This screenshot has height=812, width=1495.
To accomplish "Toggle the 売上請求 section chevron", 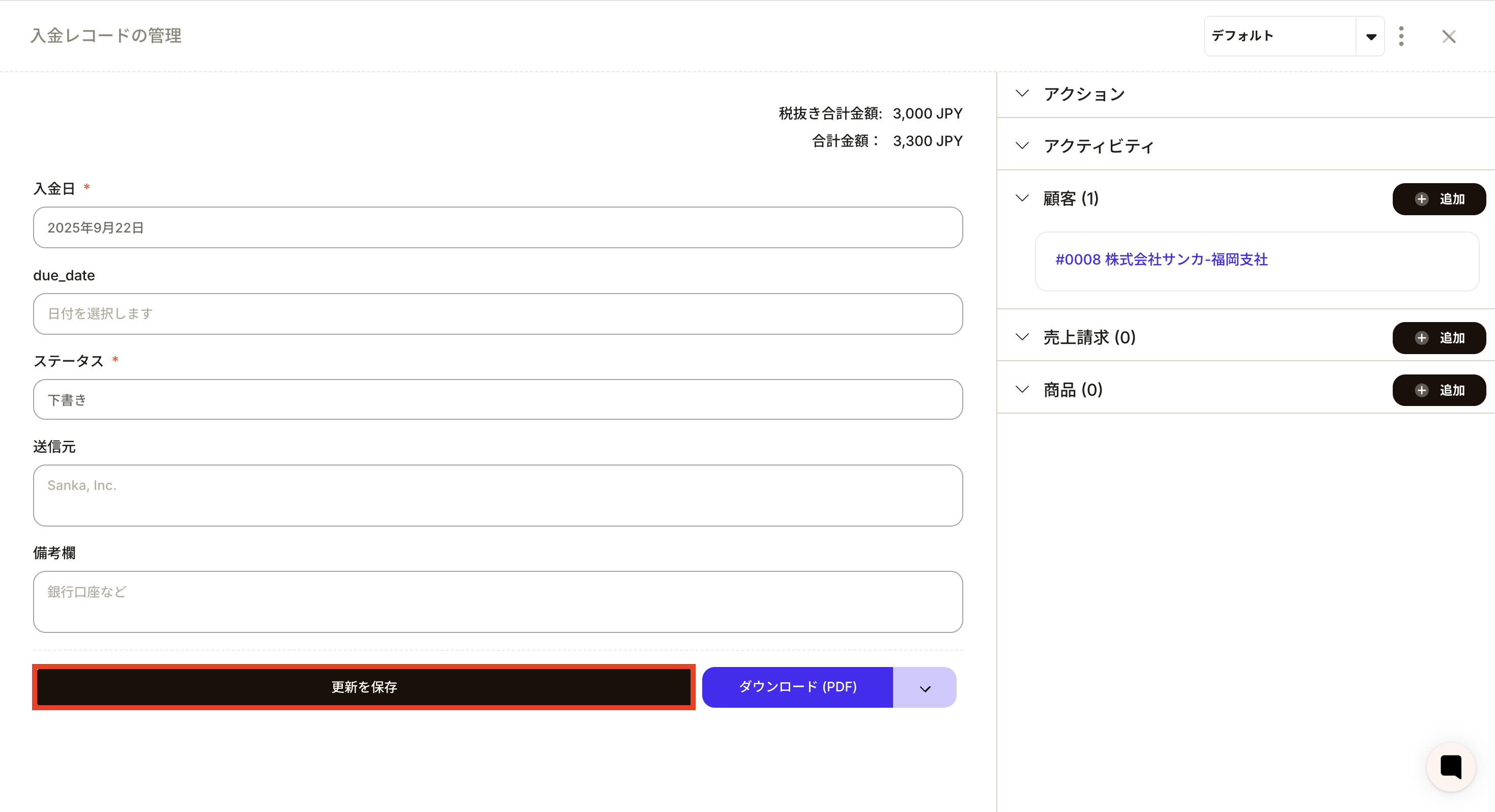I will (x=1022, y=337).
